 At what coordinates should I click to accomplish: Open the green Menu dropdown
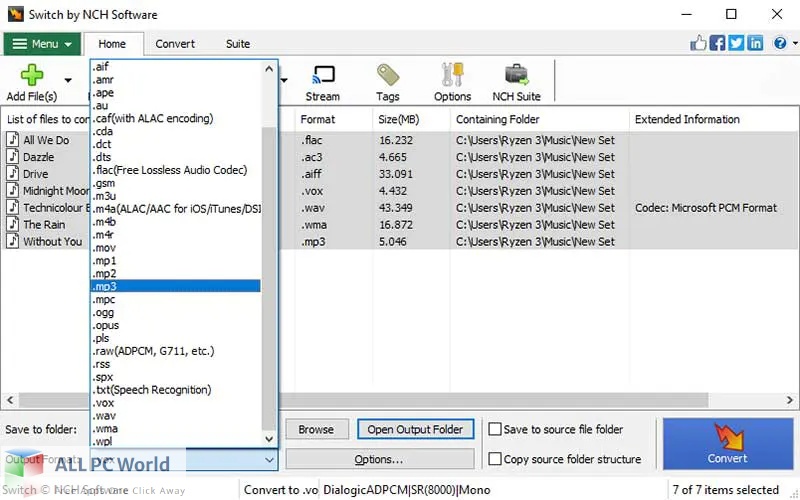(42, 44)
